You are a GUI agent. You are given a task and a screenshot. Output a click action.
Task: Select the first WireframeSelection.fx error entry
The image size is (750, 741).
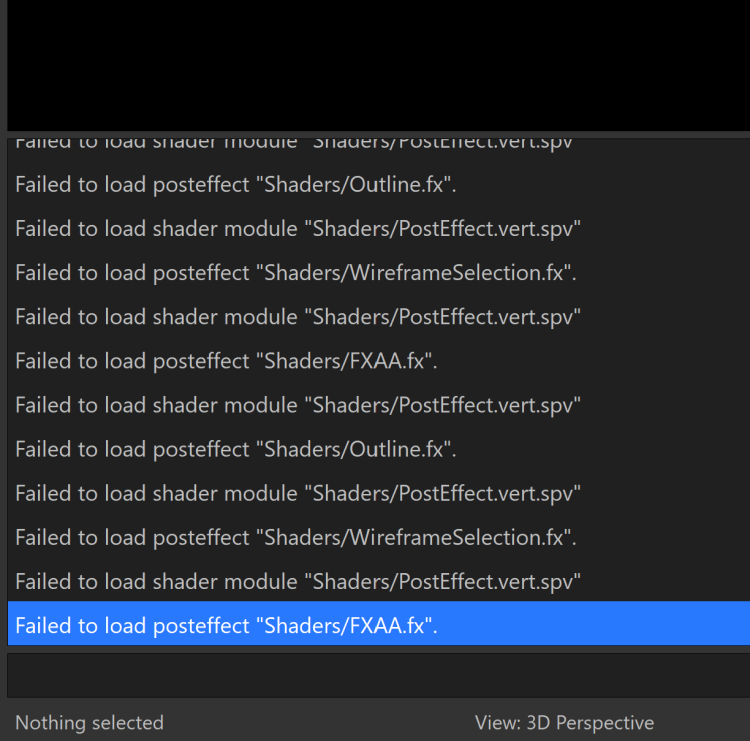(296, 273)
